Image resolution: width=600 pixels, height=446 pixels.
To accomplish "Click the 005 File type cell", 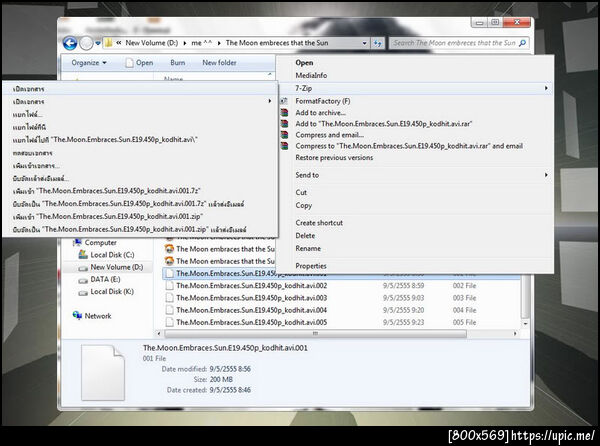I will pyautogui.click(x=464, y=322).
